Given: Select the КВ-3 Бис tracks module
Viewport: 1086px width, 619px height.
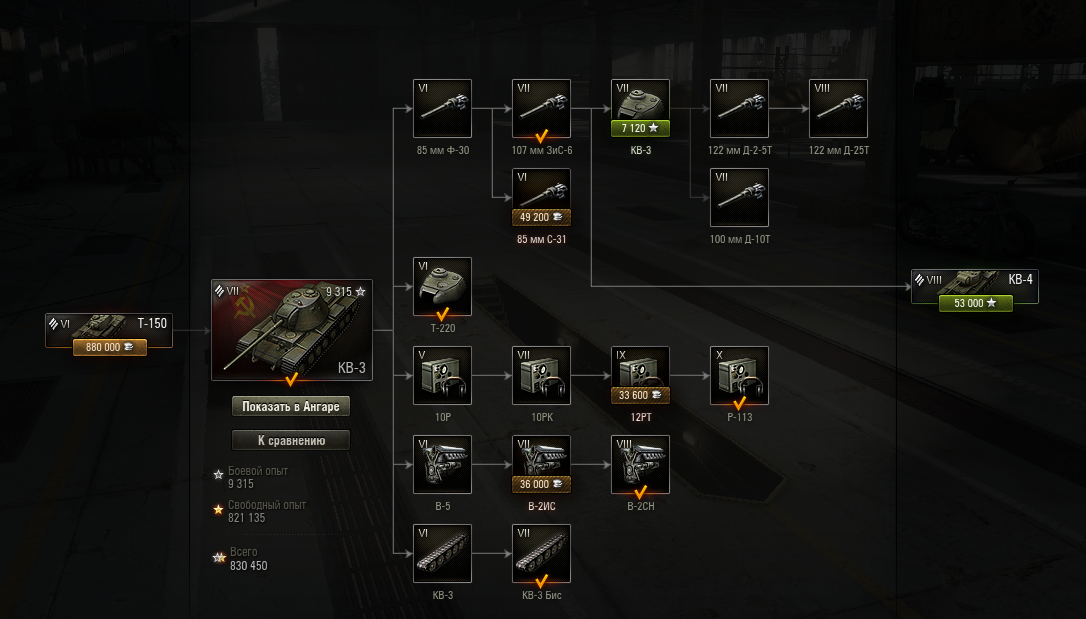Looking at the screenshot, I should click(x=541, y=553).
